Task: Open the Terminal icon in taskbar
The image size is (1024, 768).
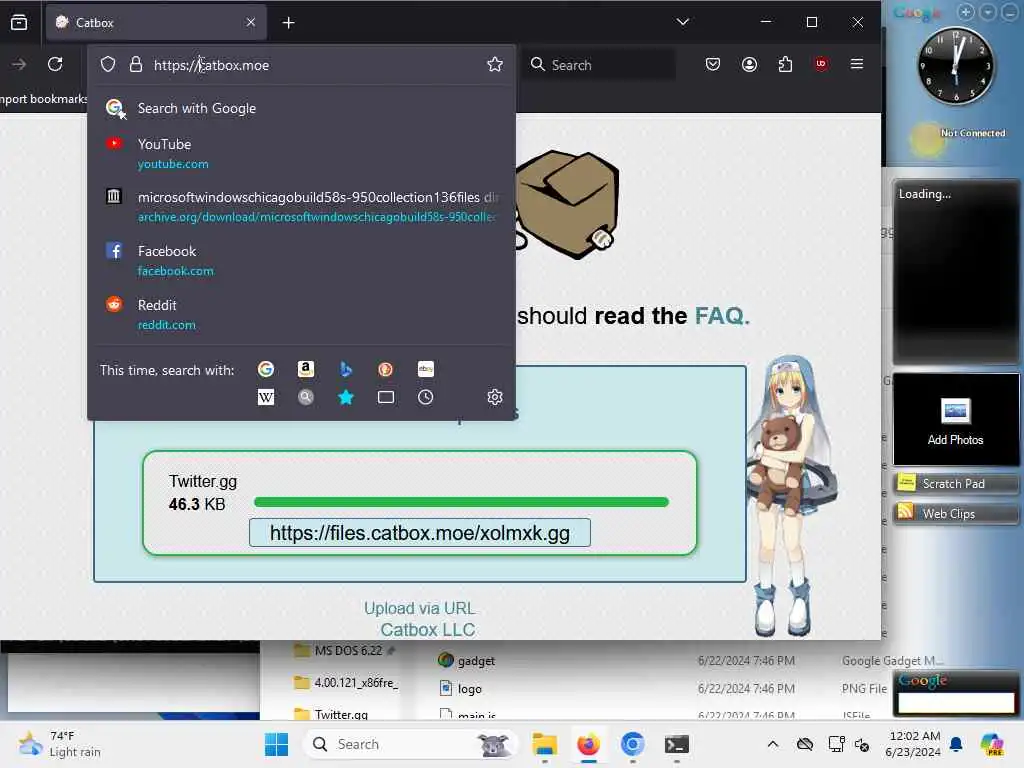Action: click(x=676, y=744)
